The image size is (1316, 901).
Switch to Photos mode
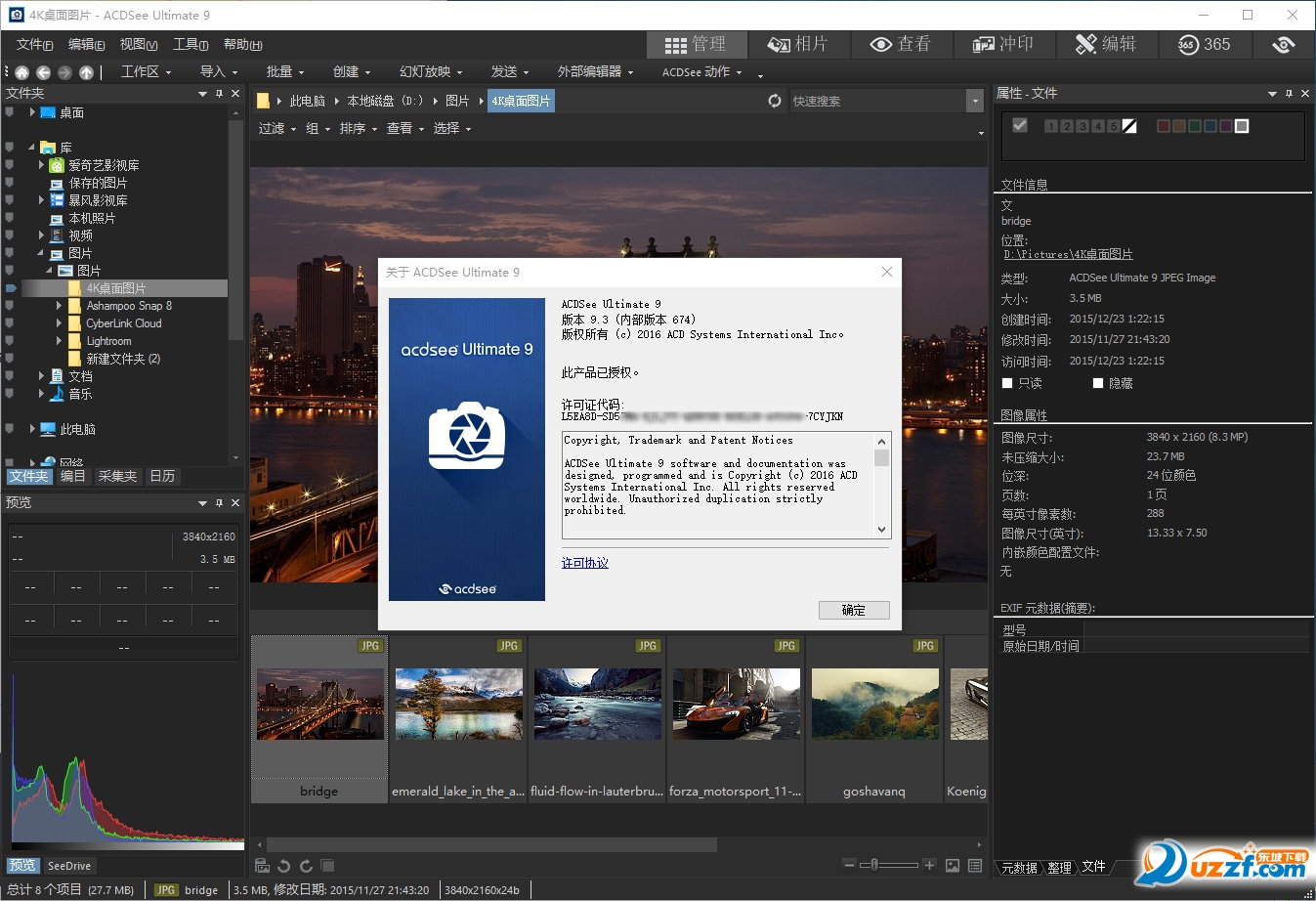(798, 44)
